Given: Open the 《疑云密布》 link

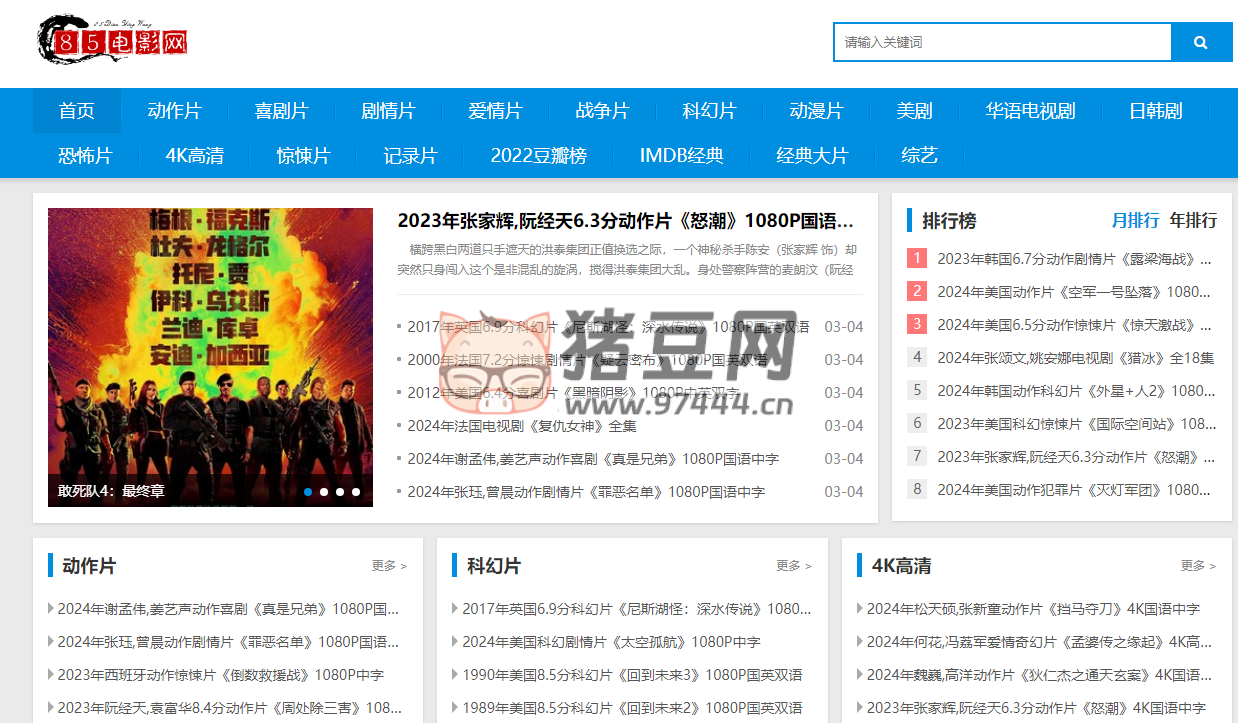Looking at the screenshot, I should 587,360.
